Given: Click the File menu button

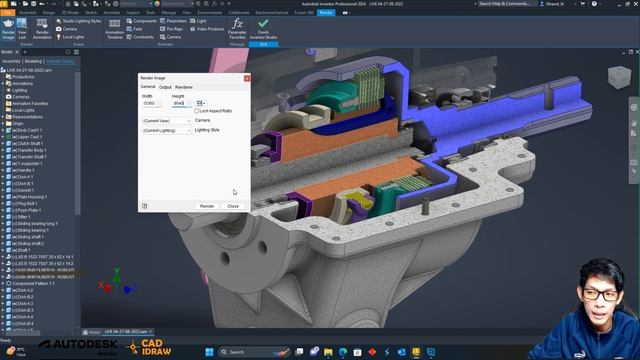Looking at the screenshot, I should (8, 13).
